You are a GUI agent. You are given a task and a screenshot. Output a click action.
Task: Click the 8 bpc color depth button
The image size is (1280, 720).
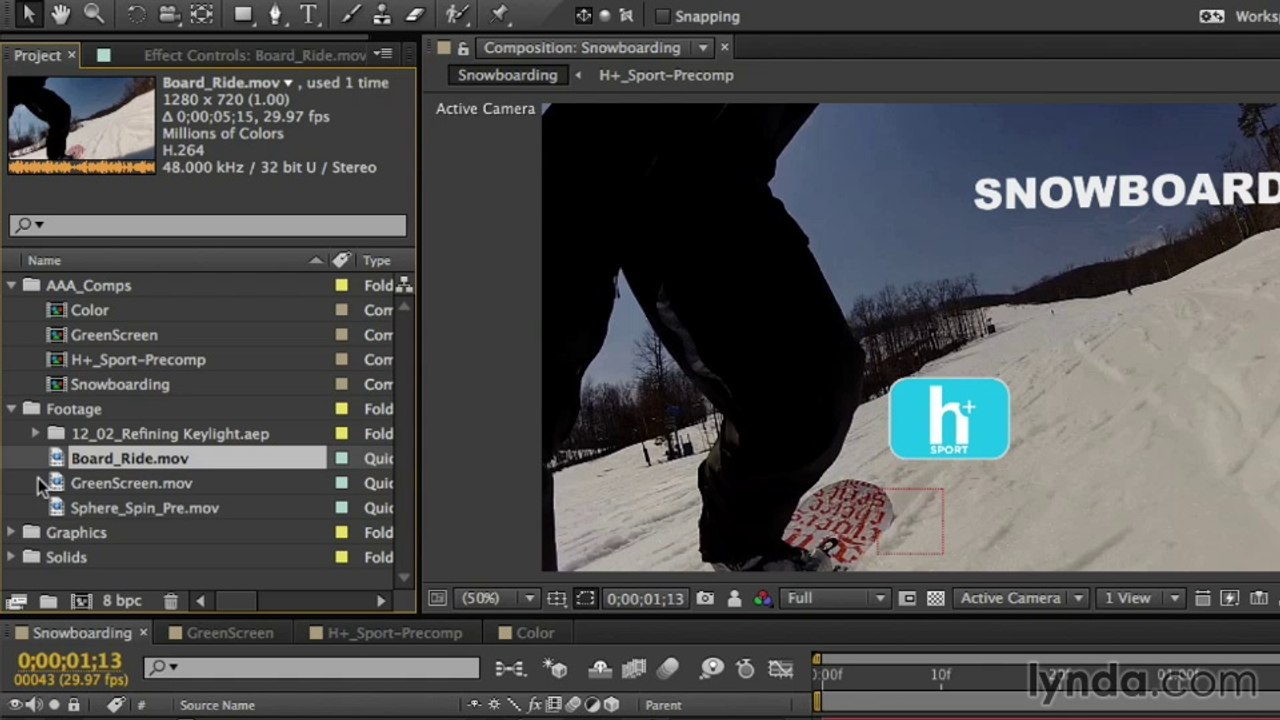tap(122, 601)
